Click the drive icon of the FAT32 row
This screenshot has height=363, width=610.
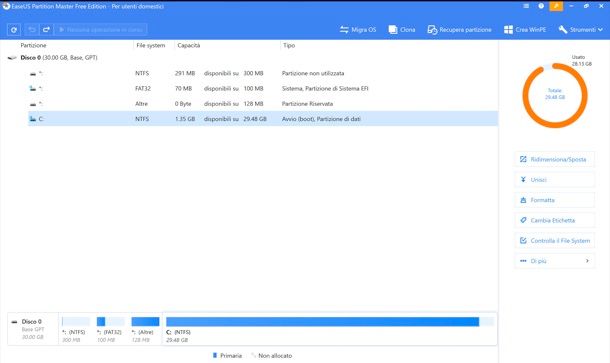tap(33, 88)
